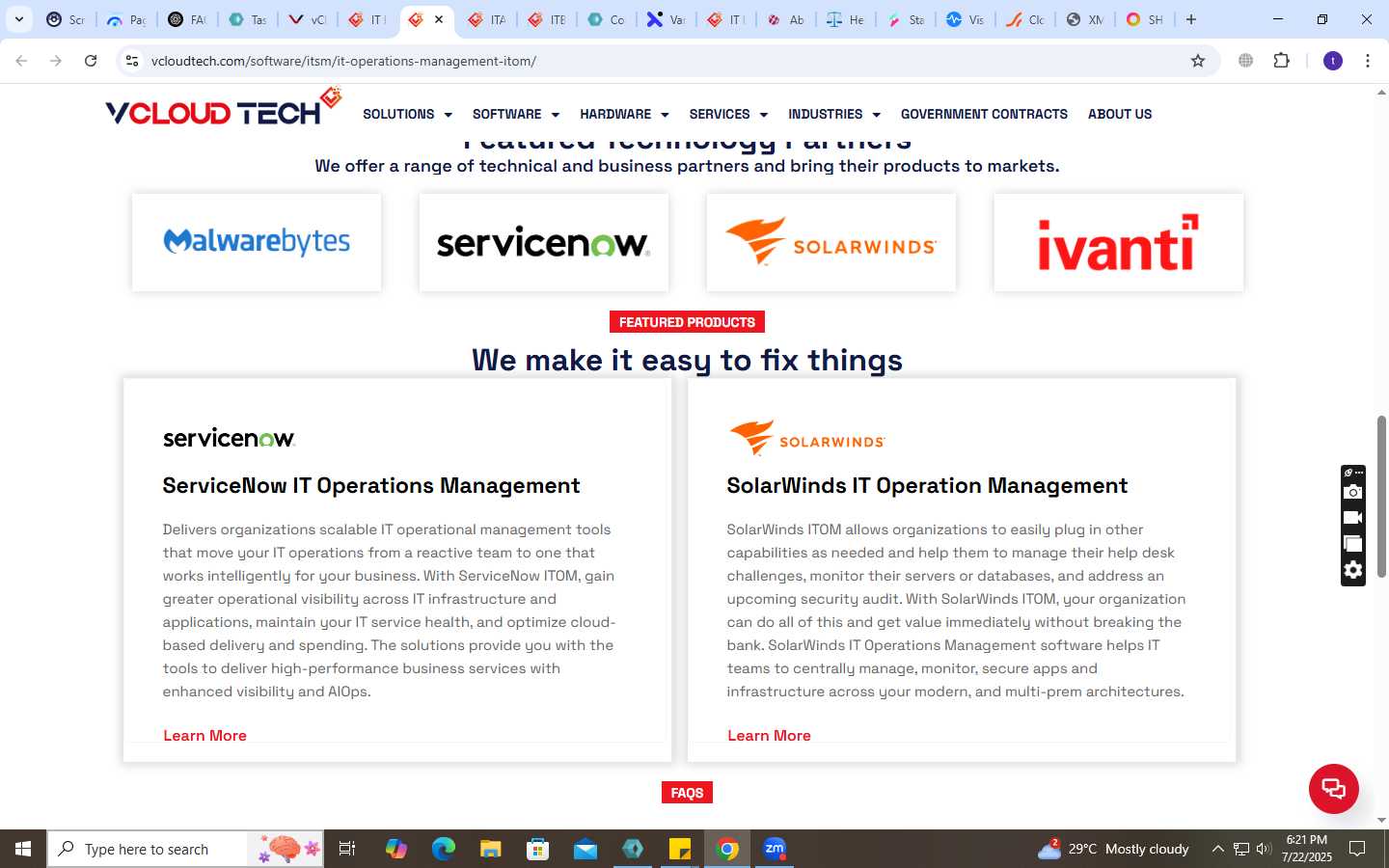Open Task View on taskbar

coord(347,849)
